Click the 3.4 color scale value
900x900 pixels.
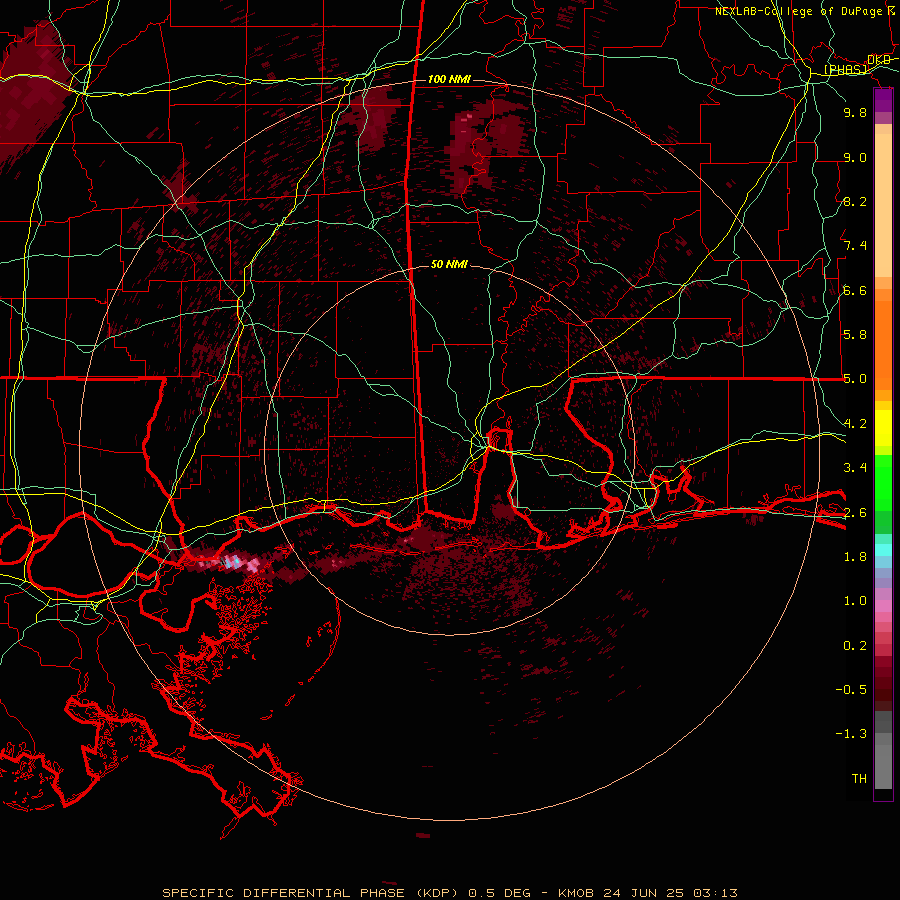click(855, 468)
